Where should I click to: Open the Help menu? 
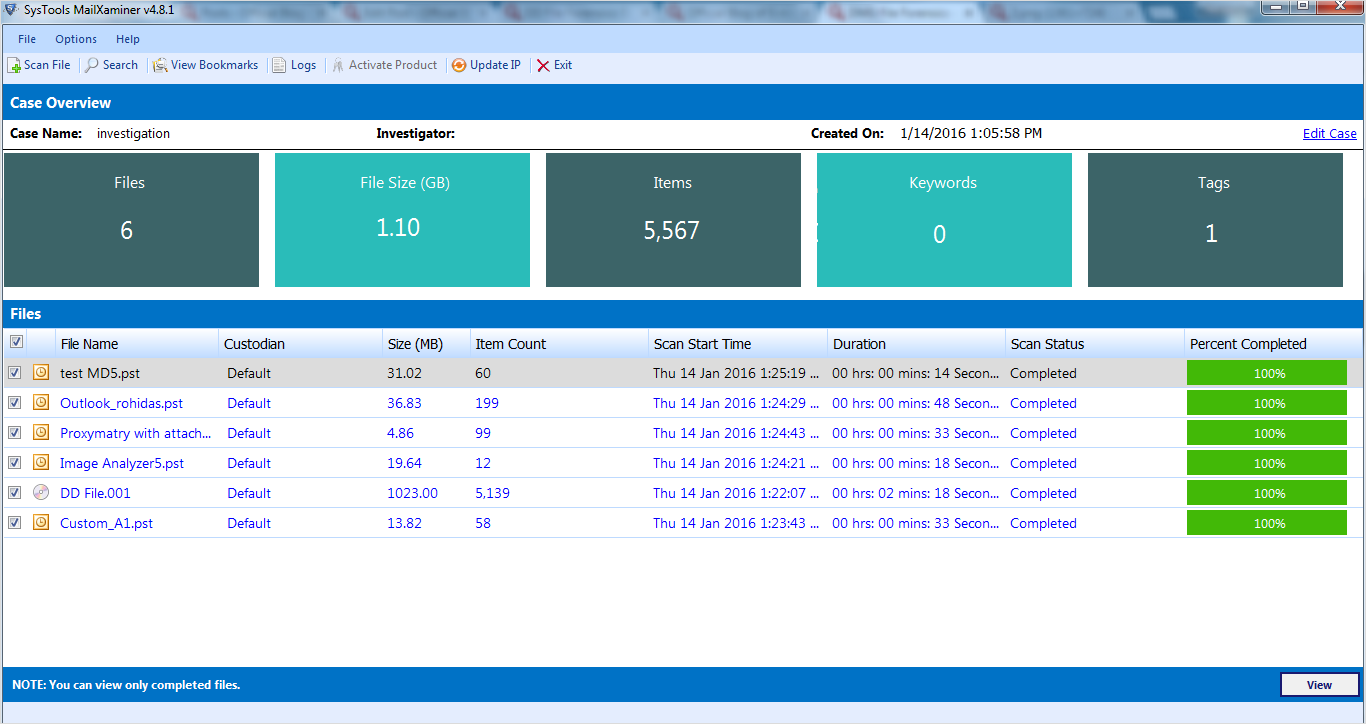coord(128,39)
